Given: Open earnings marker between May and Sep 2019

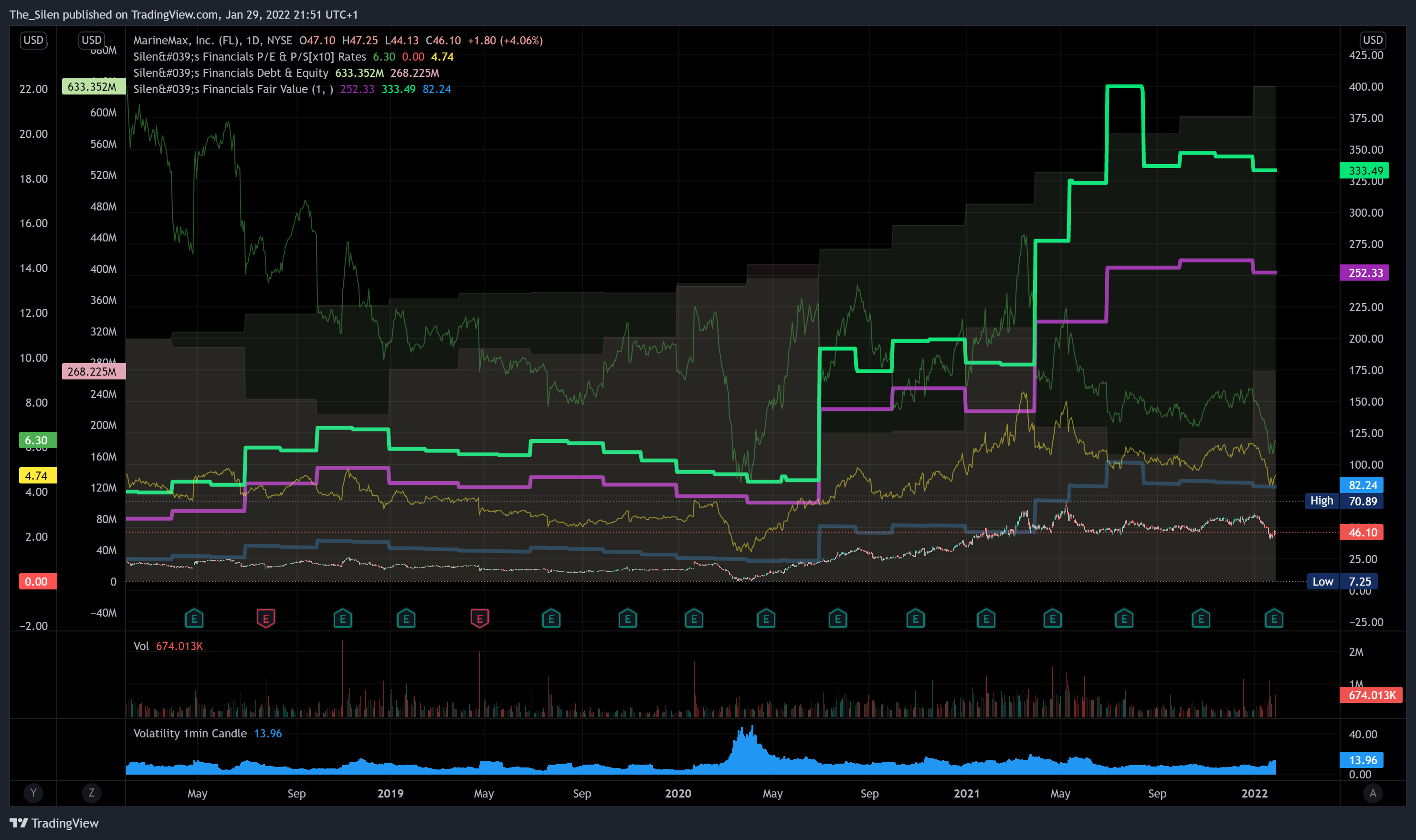Looking at the screenshot, I should (551, 619).
